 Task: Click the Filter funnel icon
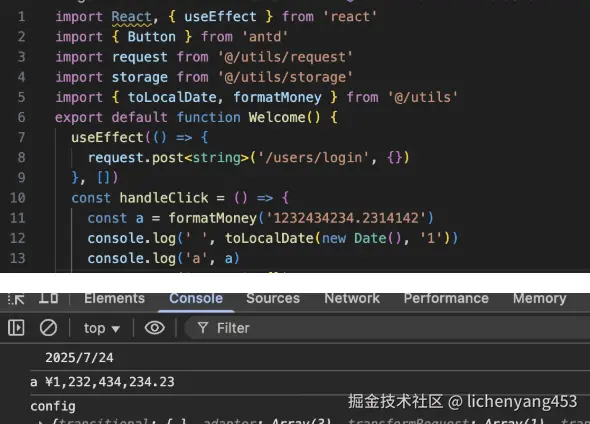point(203,328)
